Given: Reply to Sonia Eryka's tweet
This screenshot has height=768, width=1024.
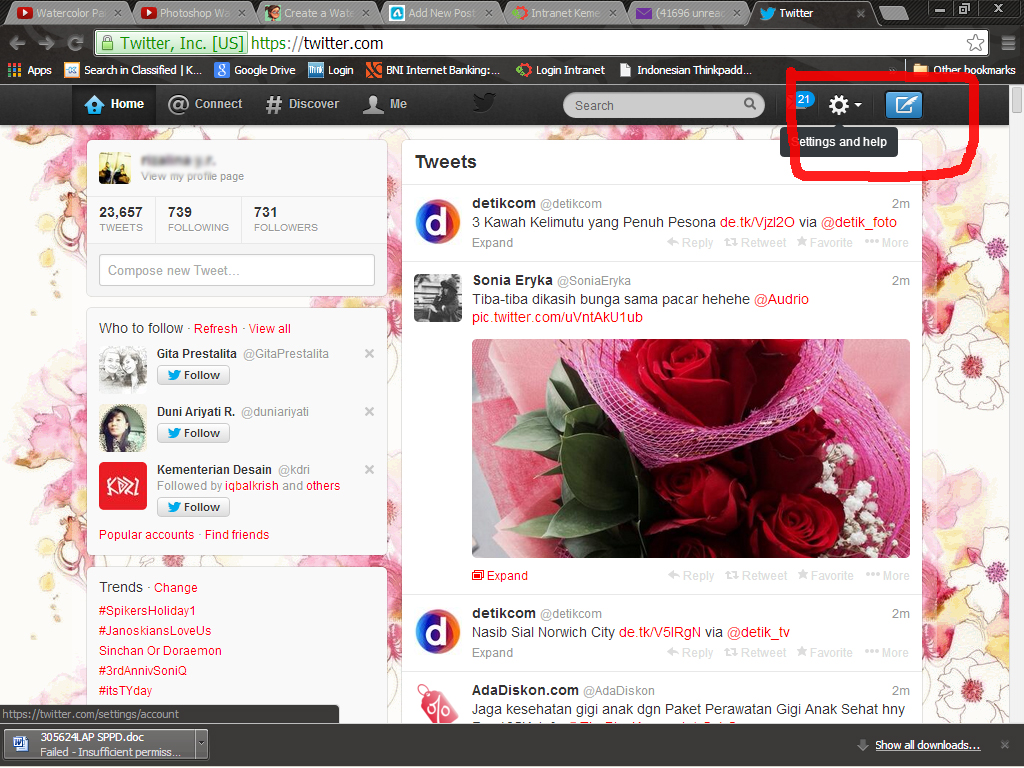Looking at the screenshot, I should (x=691, y=575).
